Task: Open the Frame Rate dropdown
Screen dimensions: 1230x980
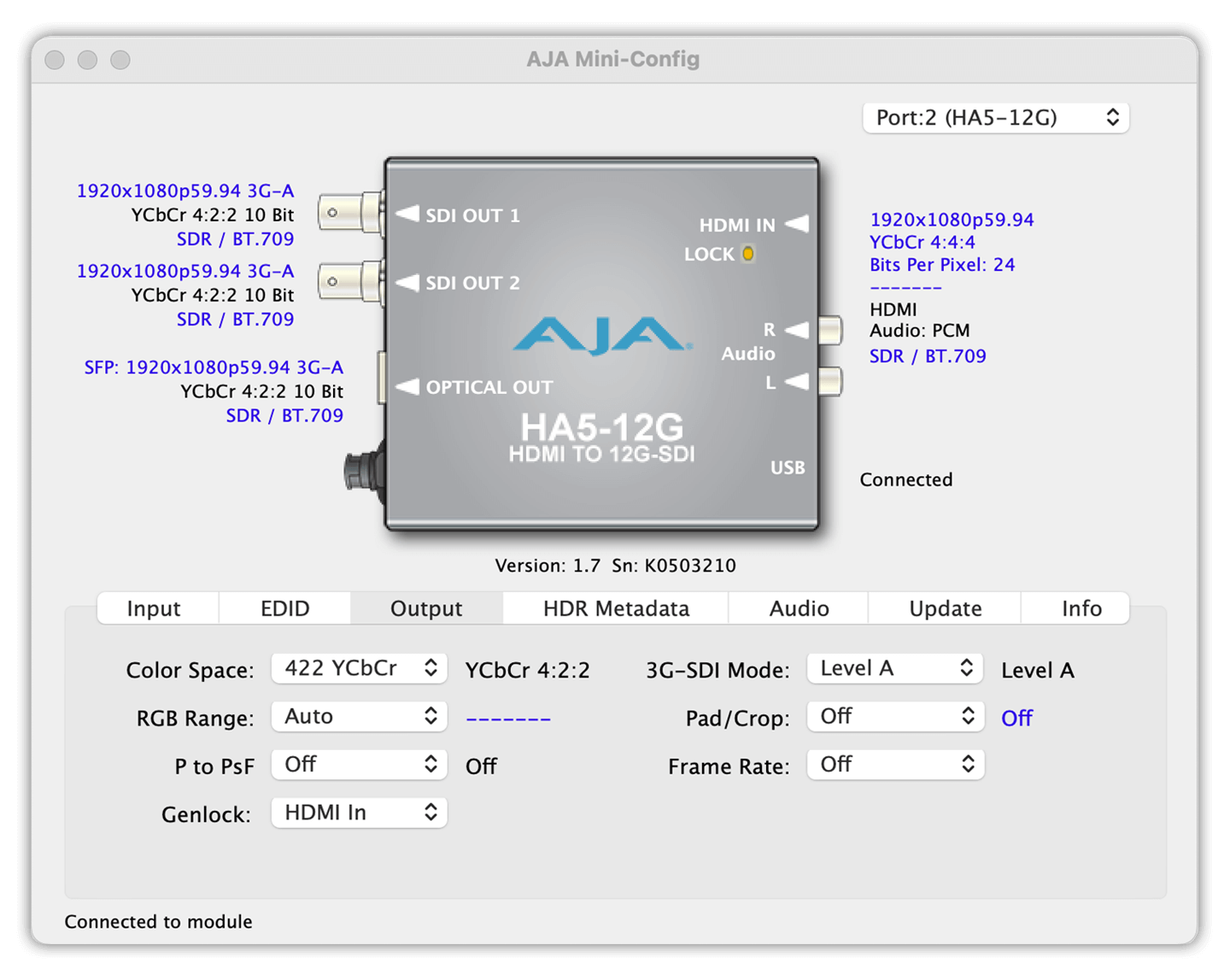Action: 895,765
